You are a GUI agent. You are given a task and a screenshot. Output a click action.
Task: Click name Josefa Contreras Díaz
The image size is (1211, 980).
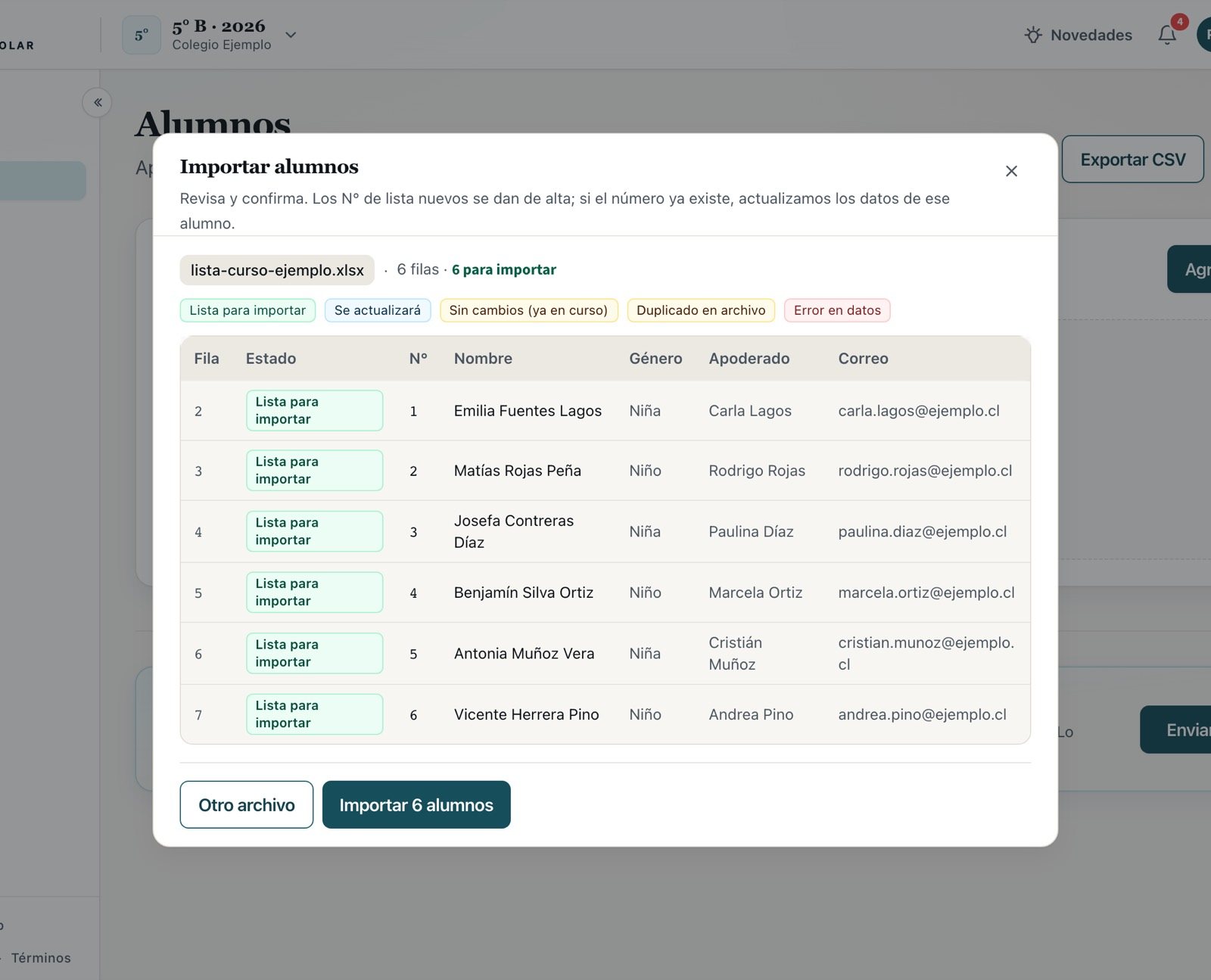click(514, 531)
